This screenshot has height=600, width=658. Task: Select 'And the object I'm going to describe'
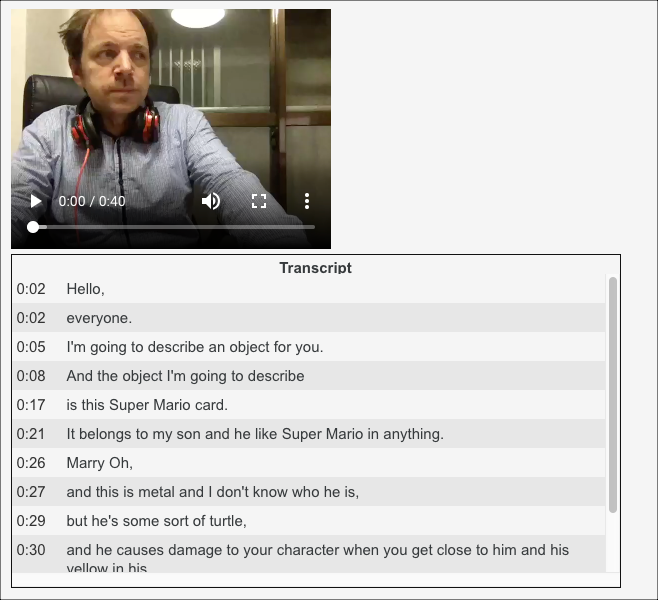[309, 376]
